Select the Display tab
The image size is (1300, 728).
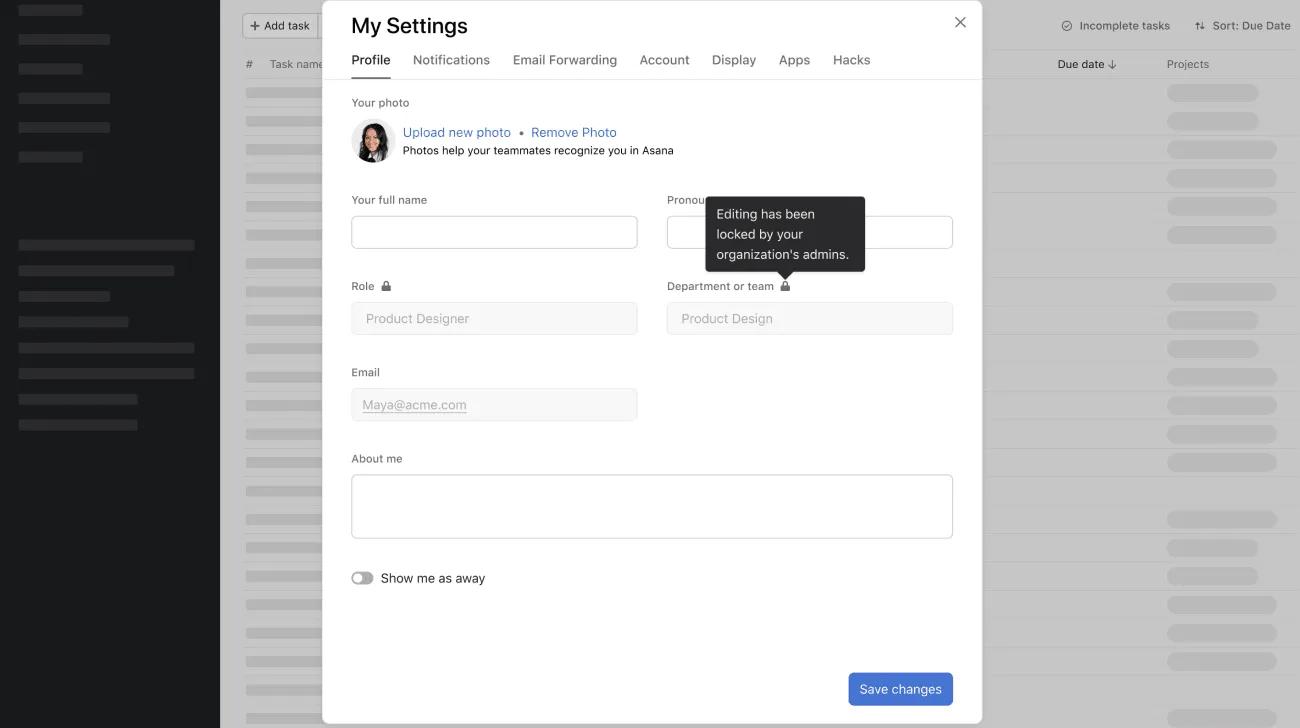[x=733, y=59]
